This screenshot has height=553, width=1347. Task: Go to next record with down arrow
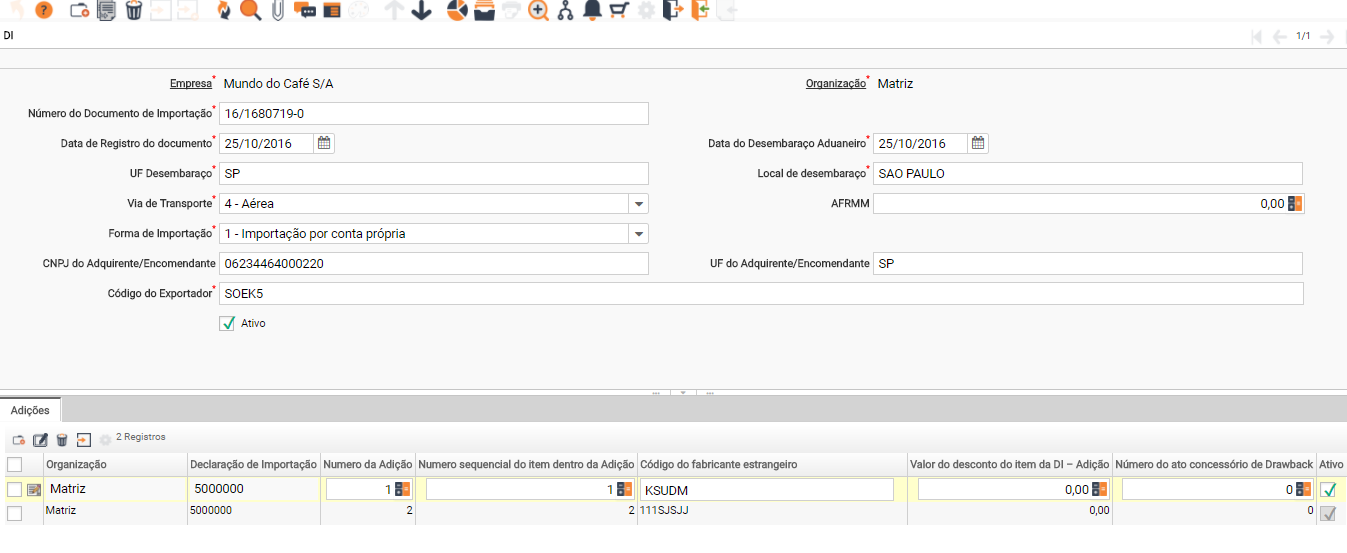click(x=421, y=11)
